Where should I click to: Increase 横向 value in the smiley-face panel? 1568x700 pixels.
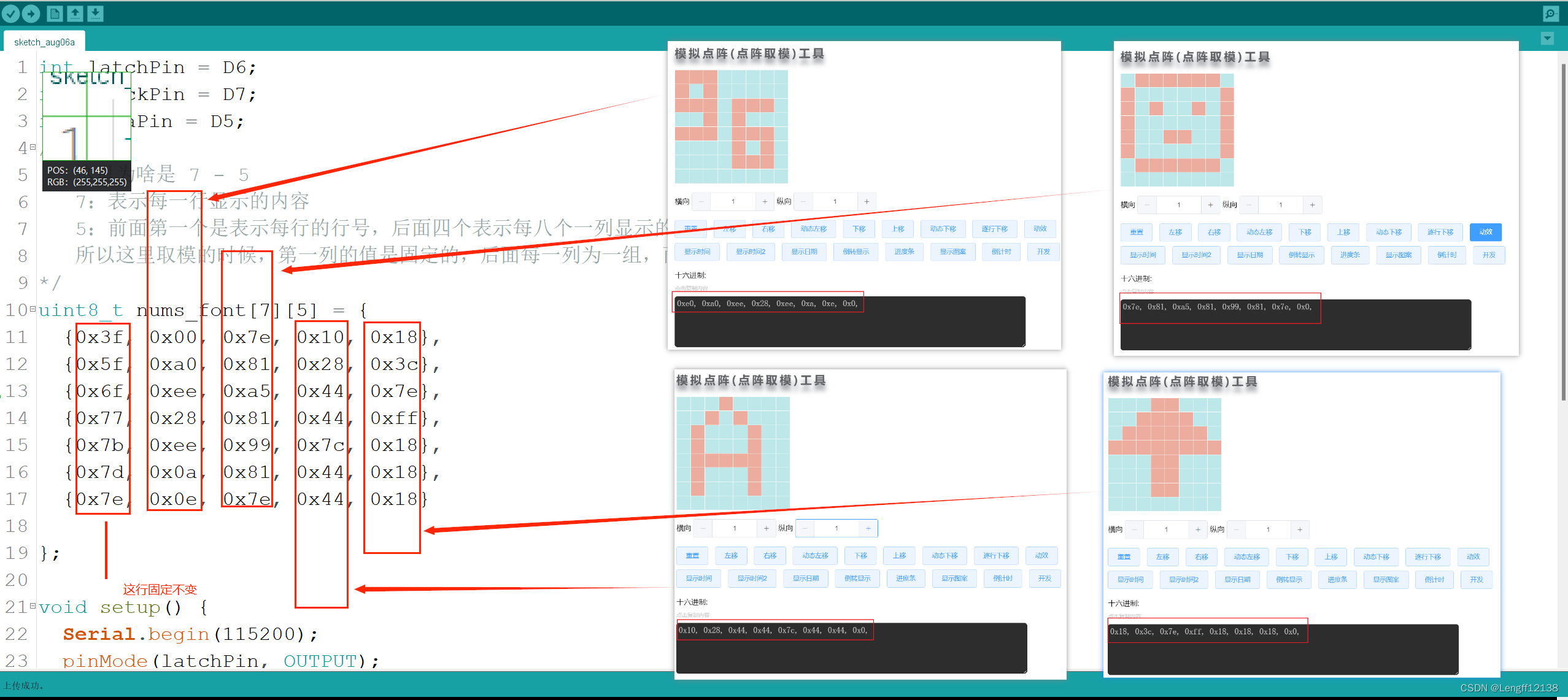point(1210,205)
